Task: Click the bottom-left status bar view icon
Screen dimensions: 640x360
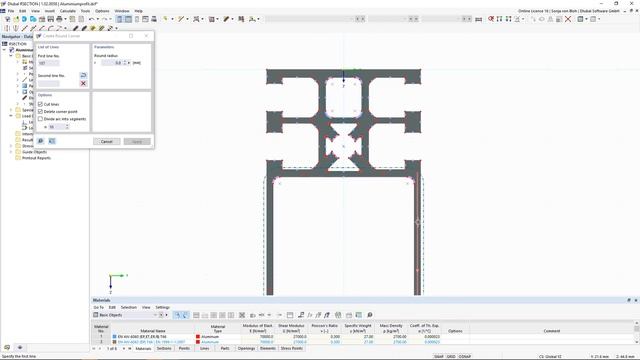Action: pyautogui.click(x=7, y=347)
